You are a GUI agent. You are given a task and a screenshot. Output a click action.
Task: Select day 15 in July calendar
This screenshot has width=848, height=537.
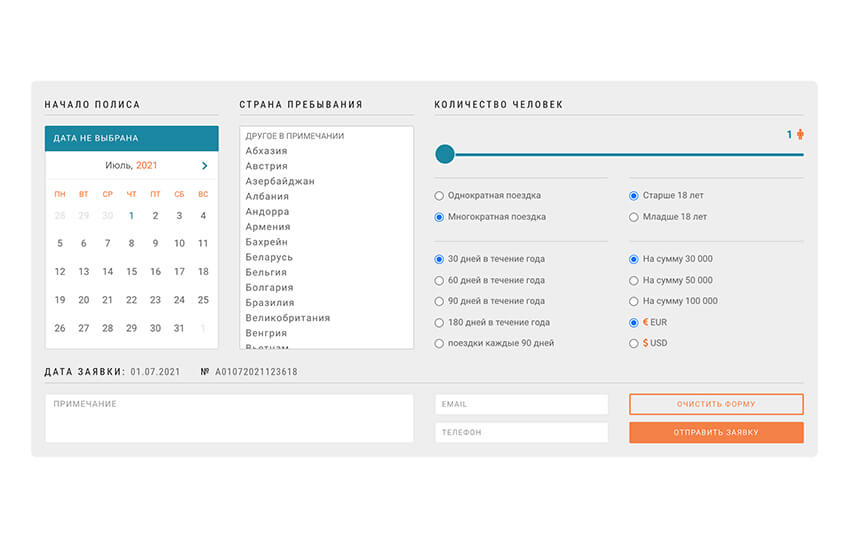point(131,272)
